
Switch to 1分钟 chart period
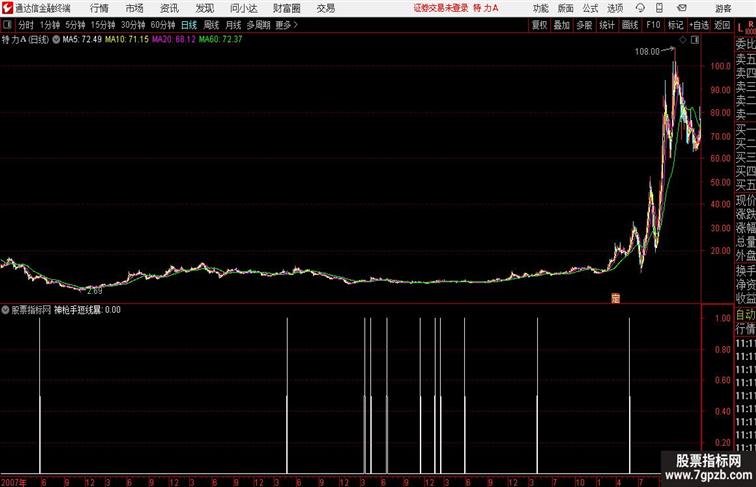50,25
